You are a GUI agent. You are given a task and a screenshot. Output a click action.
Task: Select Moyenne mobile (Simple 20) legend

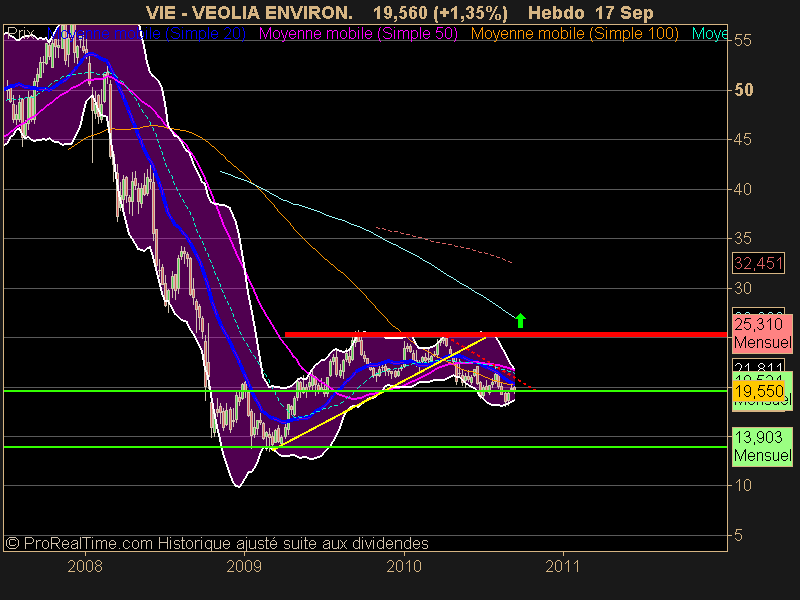146,34
